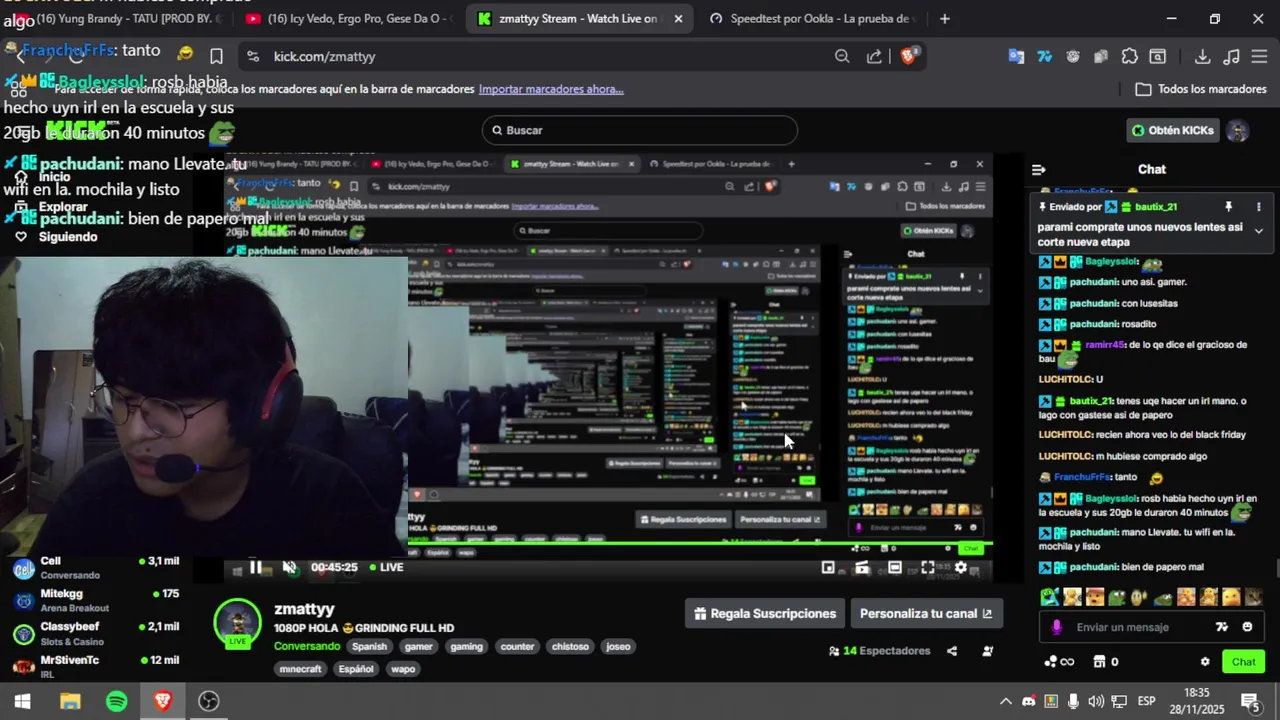Show hidden system tray icons
Viewport: 1280px width, 720px height.
tap(1006, 701)
